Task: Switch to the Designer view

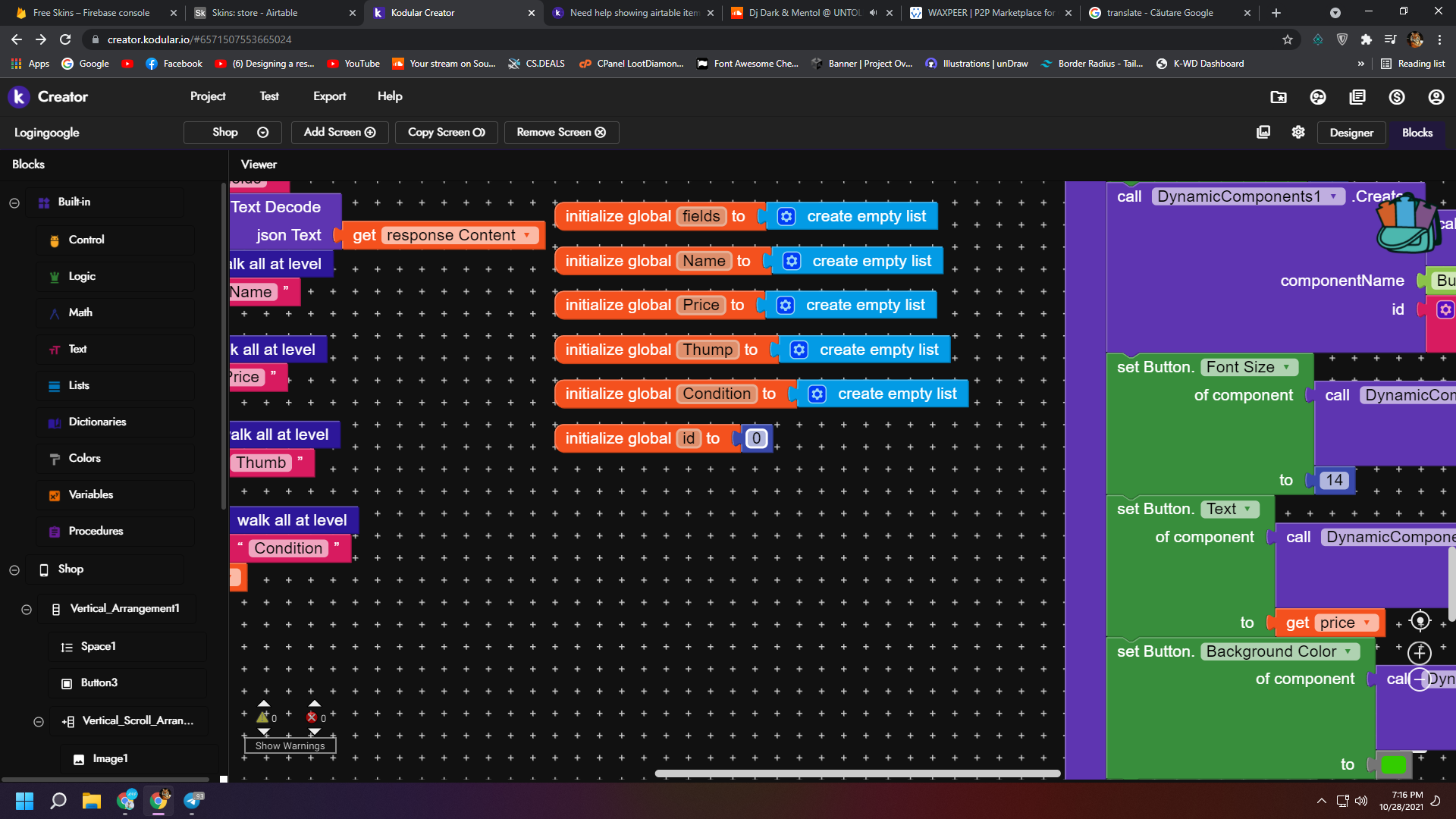Action: pos(1351,133)
